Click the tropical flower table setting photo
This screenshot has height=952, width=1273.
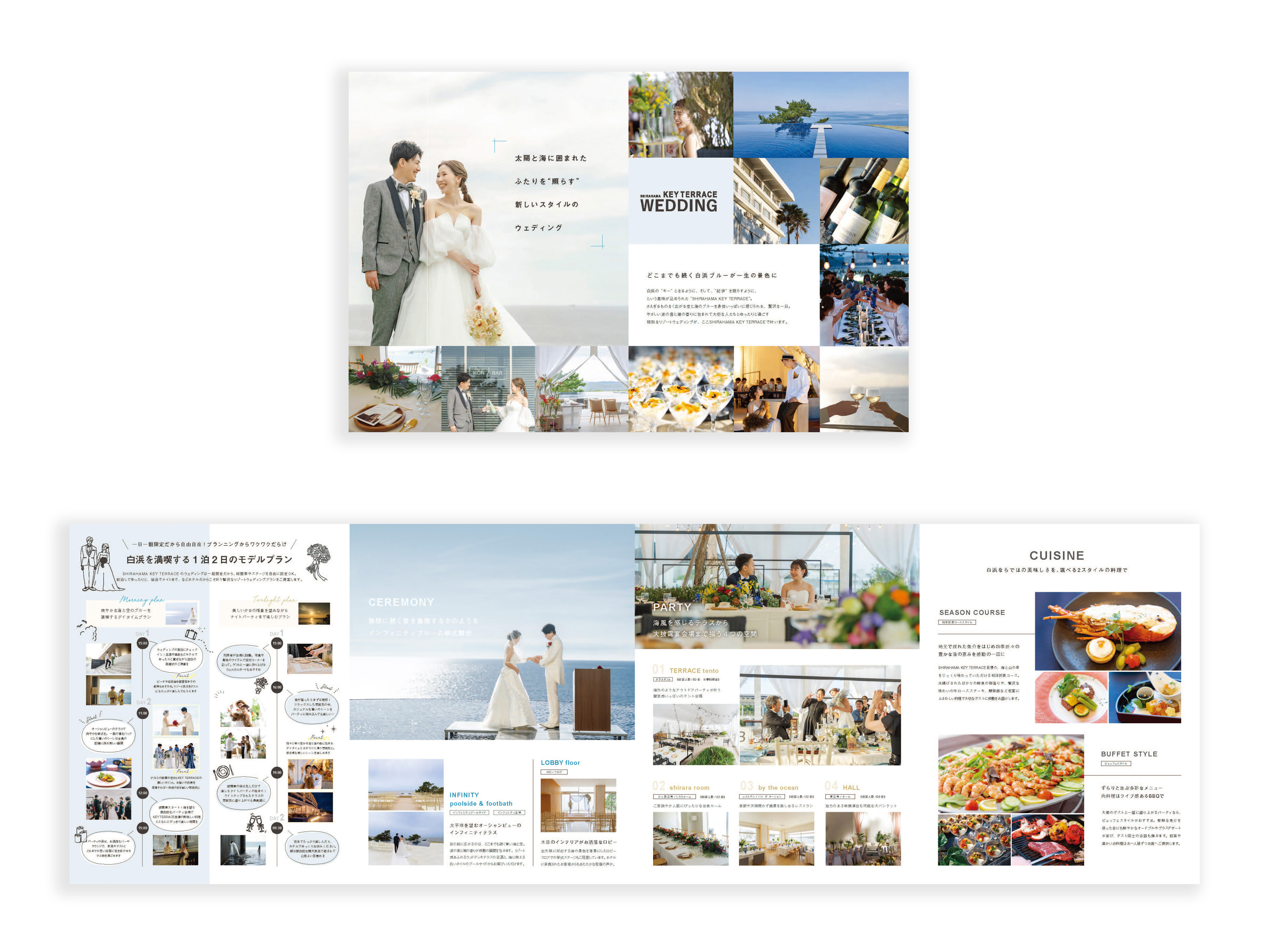(x=395, y=389)
